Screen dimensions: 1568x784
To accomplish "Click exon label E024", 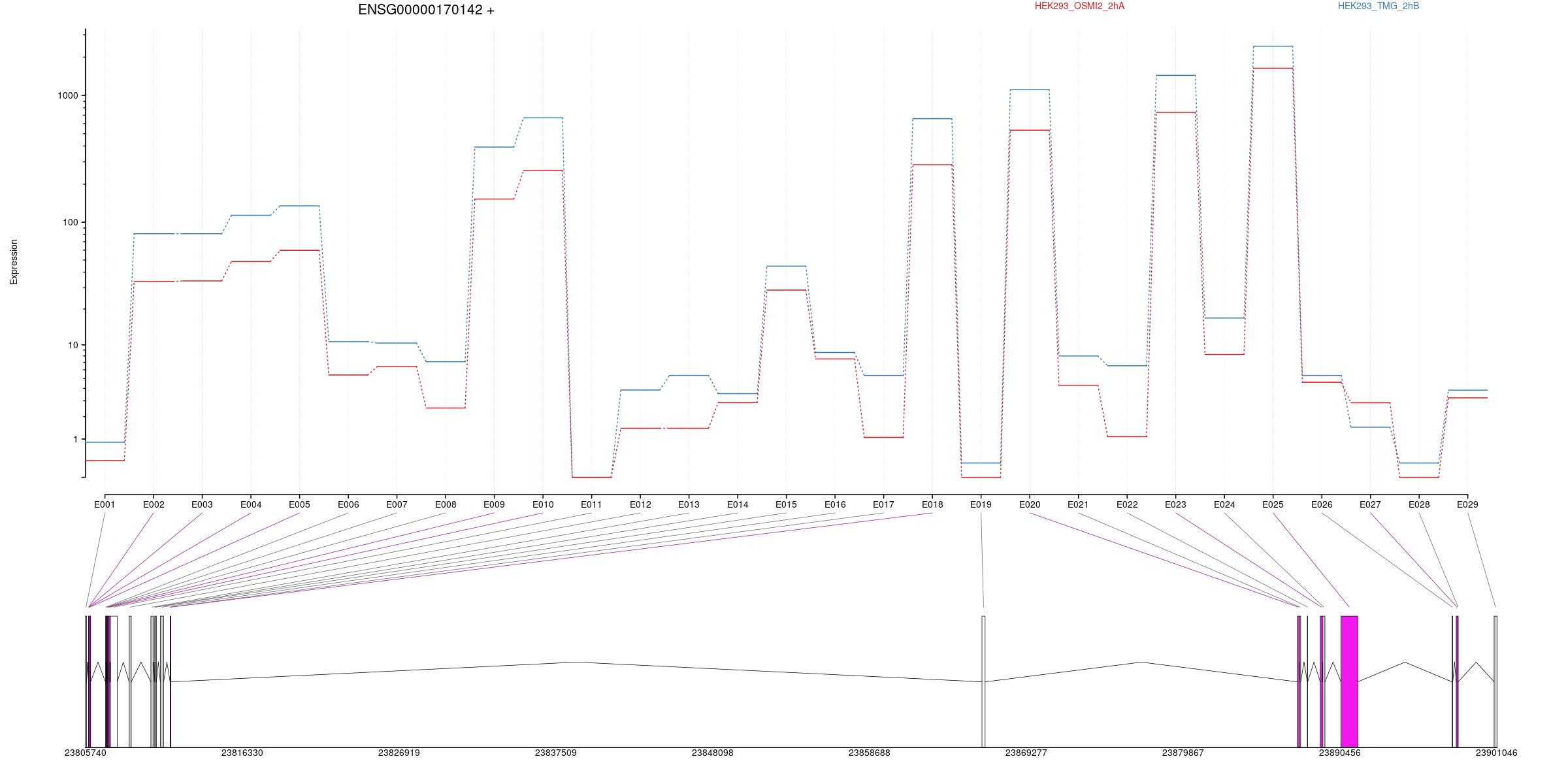I will (1224, 504).
